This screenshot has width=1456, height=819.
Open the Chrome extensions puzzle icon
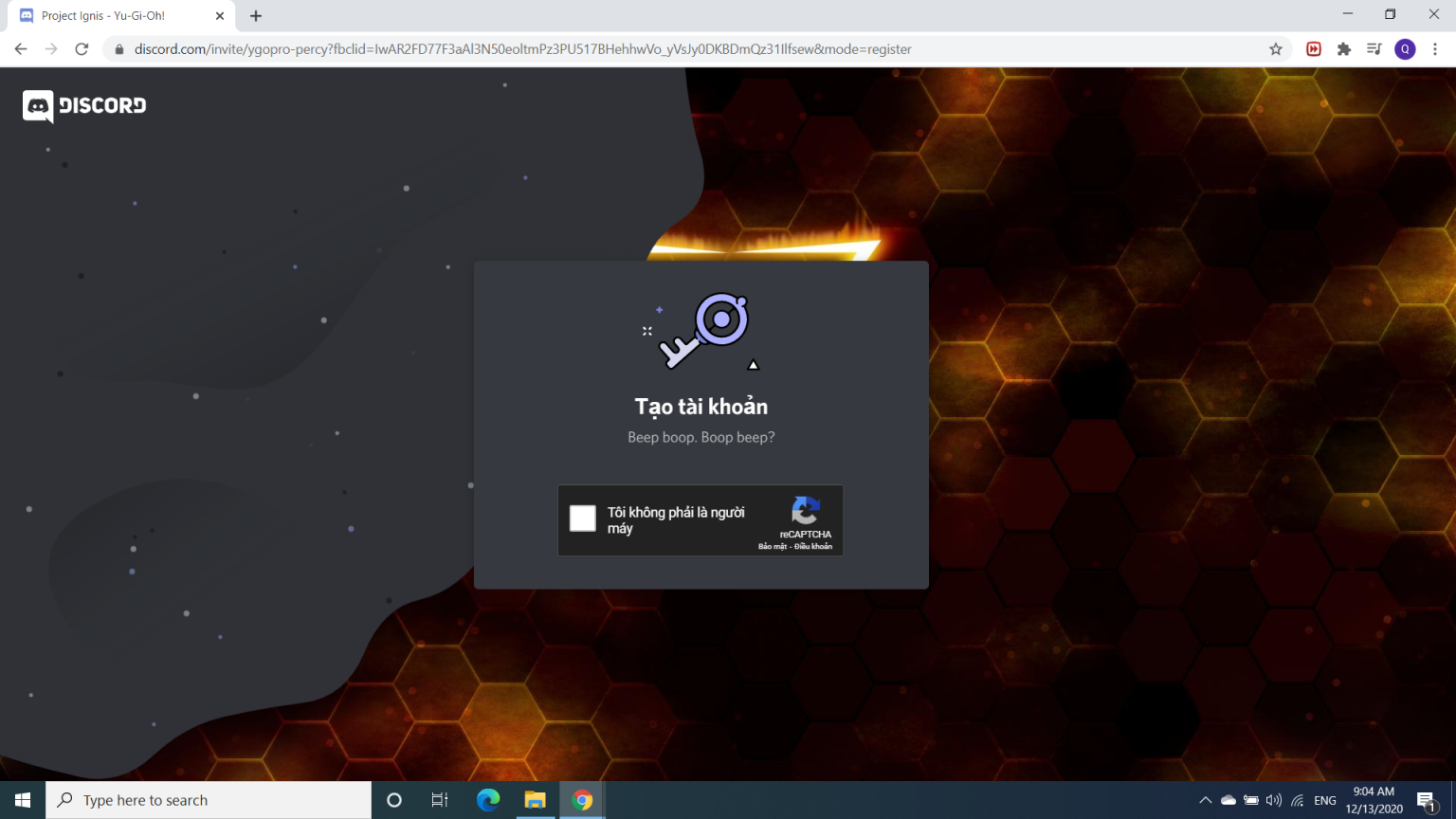click(1343, 49)
